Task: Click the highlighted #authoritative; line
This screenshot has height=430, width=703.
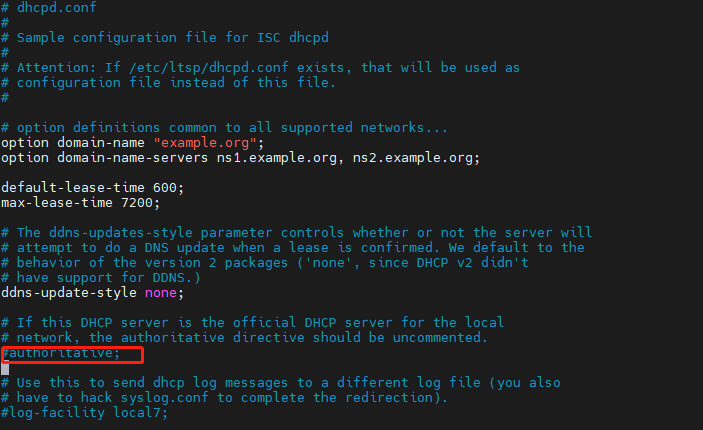Action: [x=61, y=353]
